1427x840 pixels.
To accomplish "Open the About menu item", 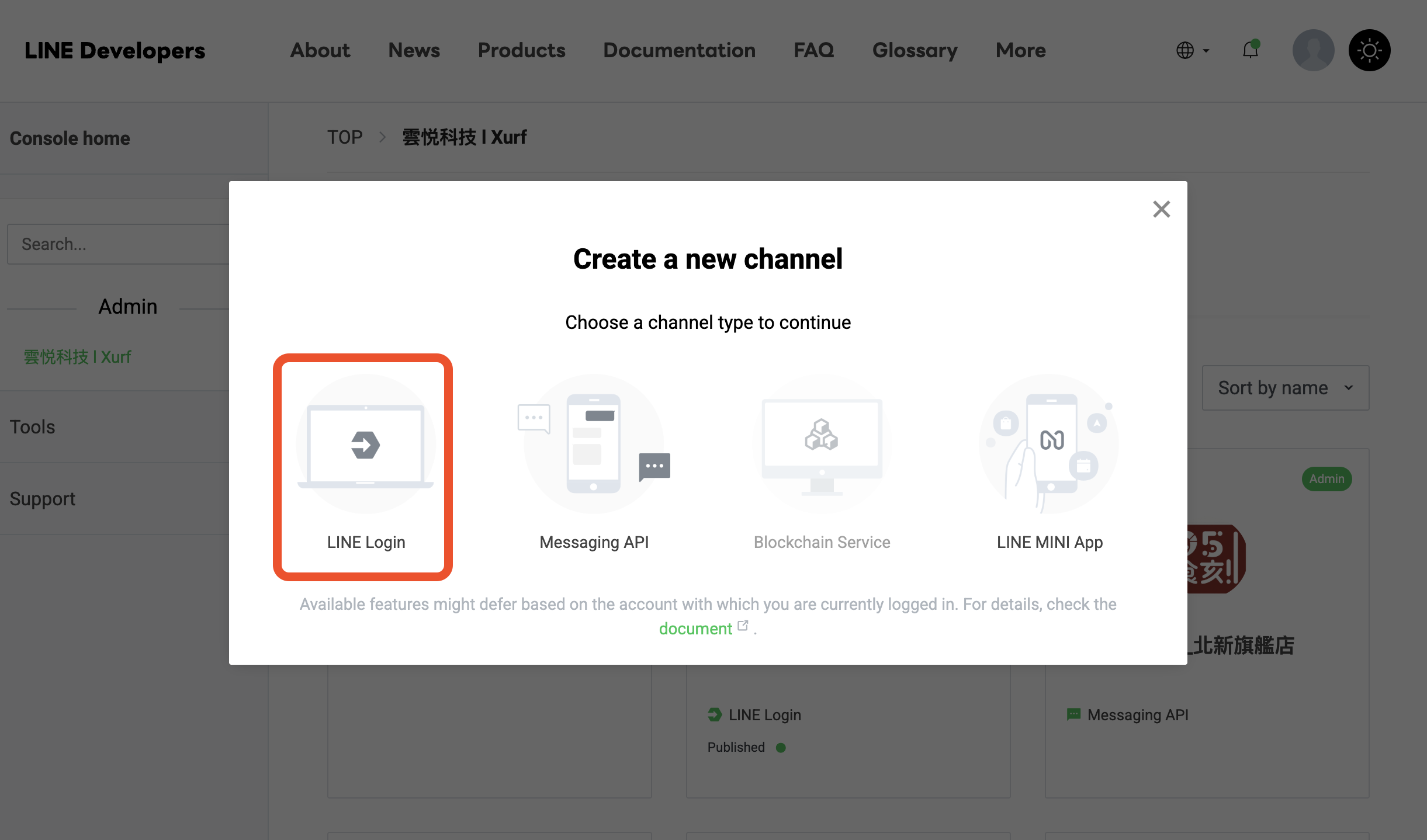I will pos(320,50).
